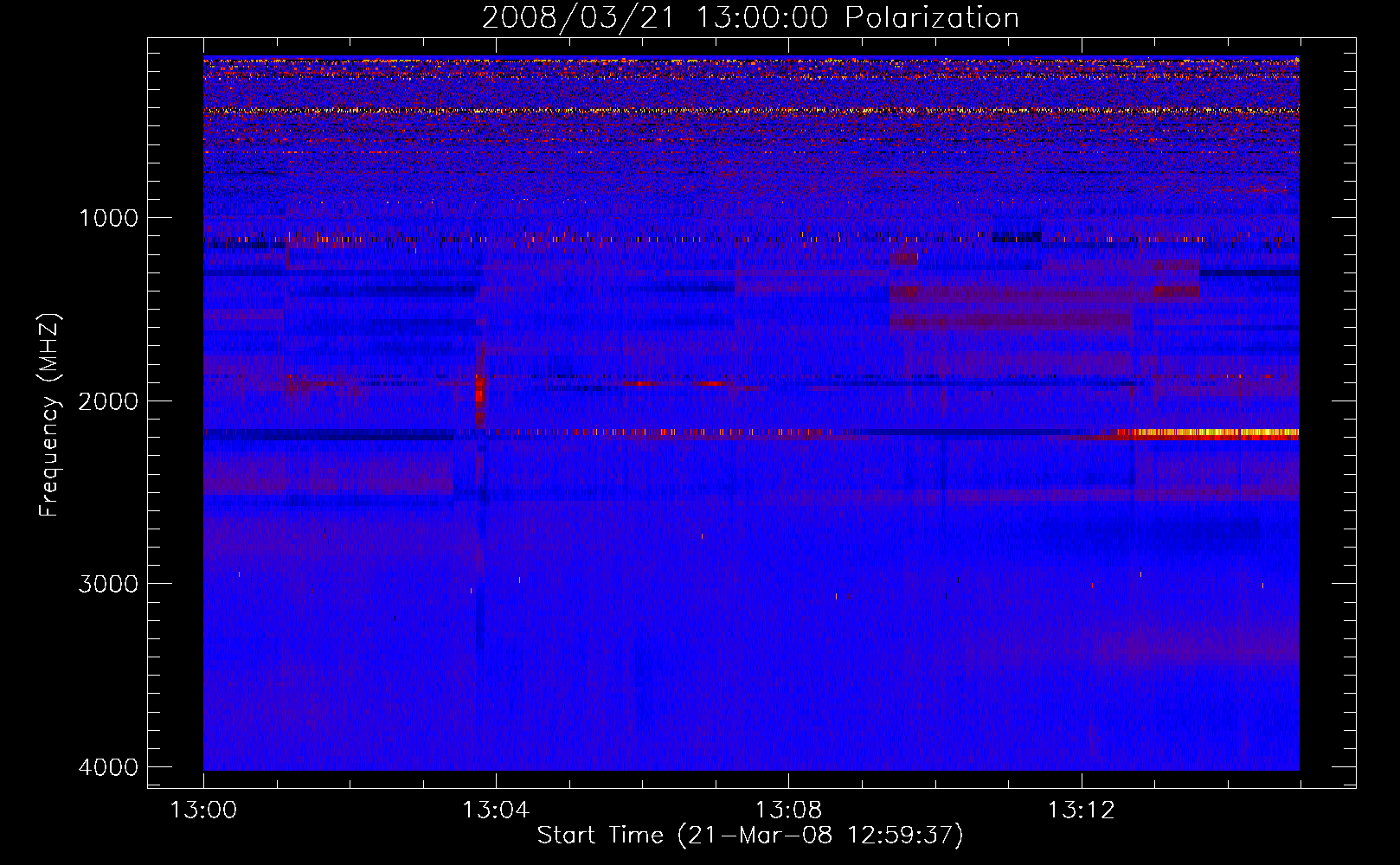This screenshot has height=865, width=1400.
Task: Click the plot title "2008/03/21 13:00:00 Polarization"
Action: click(750, 18)
